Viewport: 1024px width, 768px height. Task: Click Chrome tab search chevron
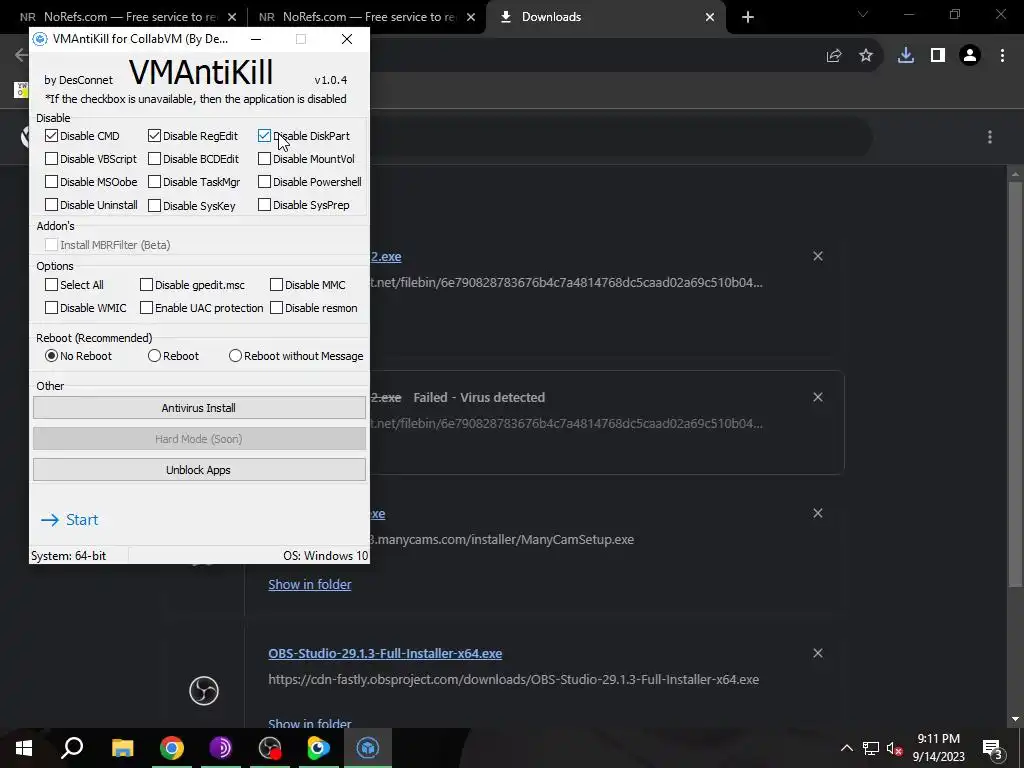point(863,14)
